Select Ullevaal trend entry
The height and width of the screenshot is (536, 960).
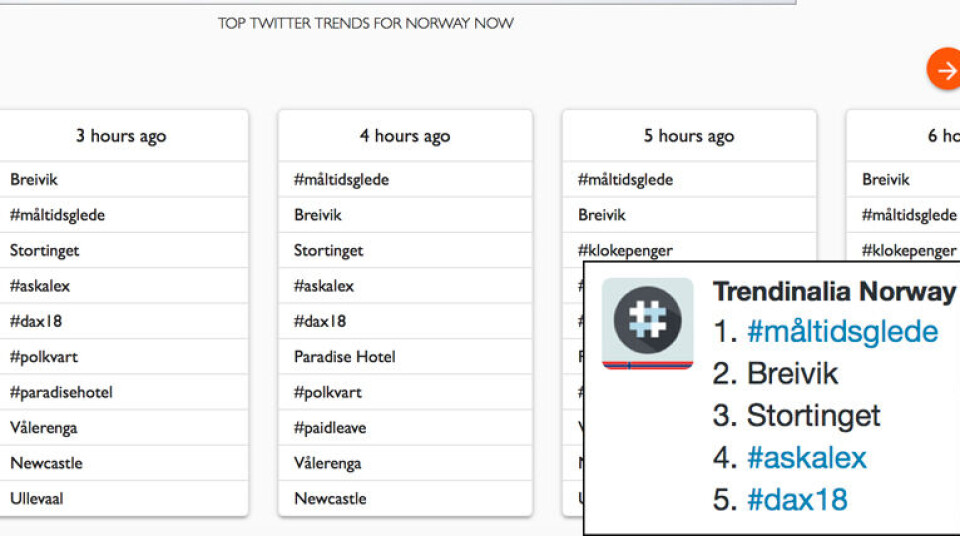pos(37,498)
